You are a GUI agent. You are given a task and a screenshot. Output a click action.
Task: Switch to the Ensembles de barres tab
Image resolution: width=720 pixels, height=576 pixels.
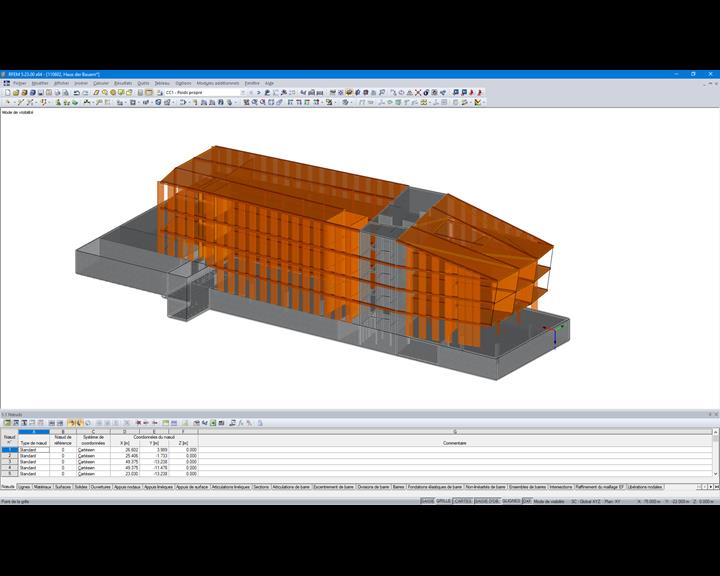tap(528, 486)
